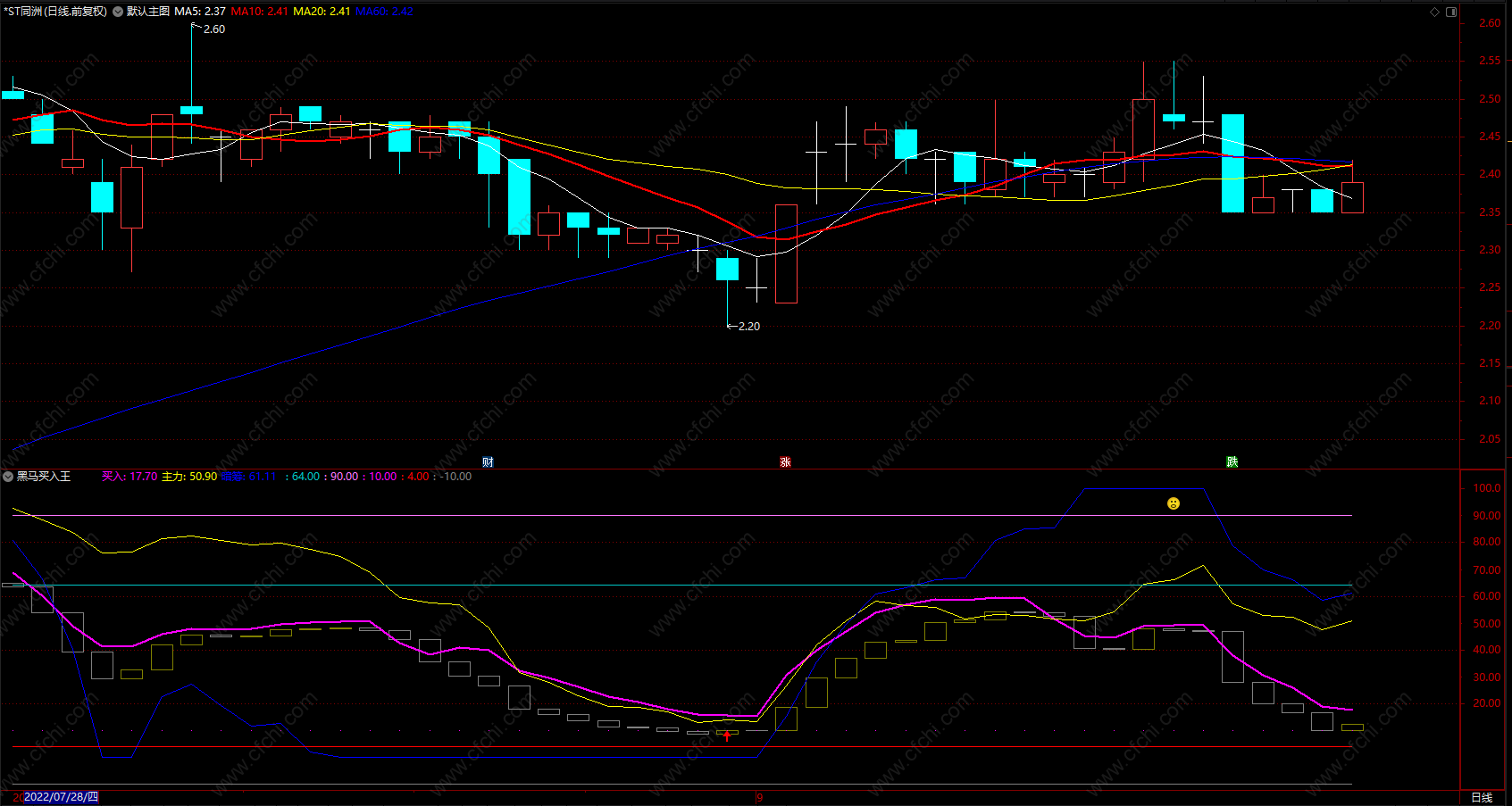Click the 2.20 low price annotation
1512x806 pixels.
(749, 327)
